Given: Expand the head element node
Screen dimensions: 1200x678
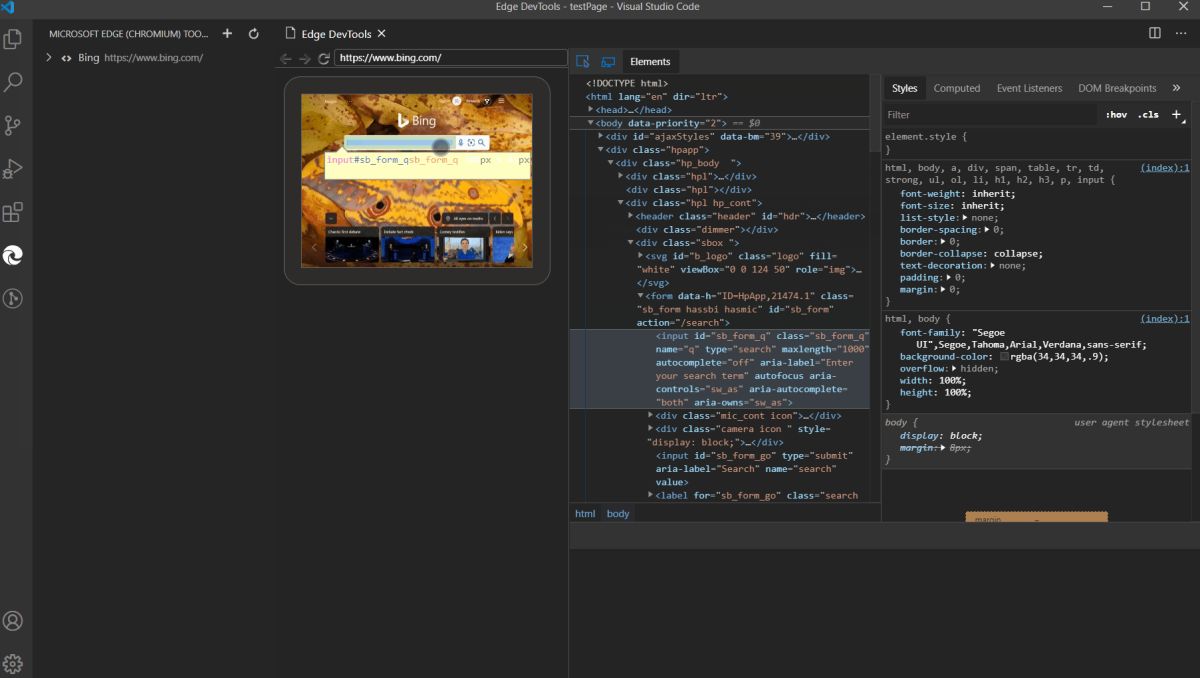Looking at the screenshot, I should 592,110.
